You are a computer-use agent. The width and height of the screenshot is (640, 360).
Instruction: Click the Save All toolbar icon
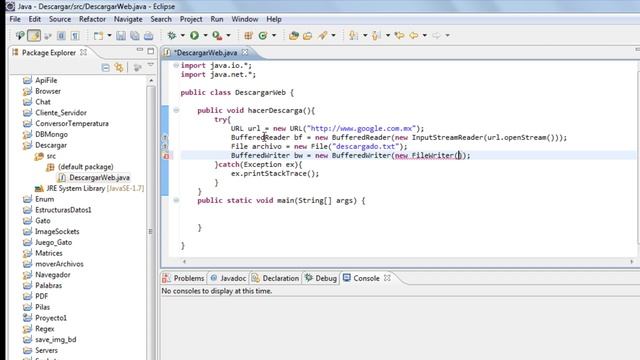[135, 36]
